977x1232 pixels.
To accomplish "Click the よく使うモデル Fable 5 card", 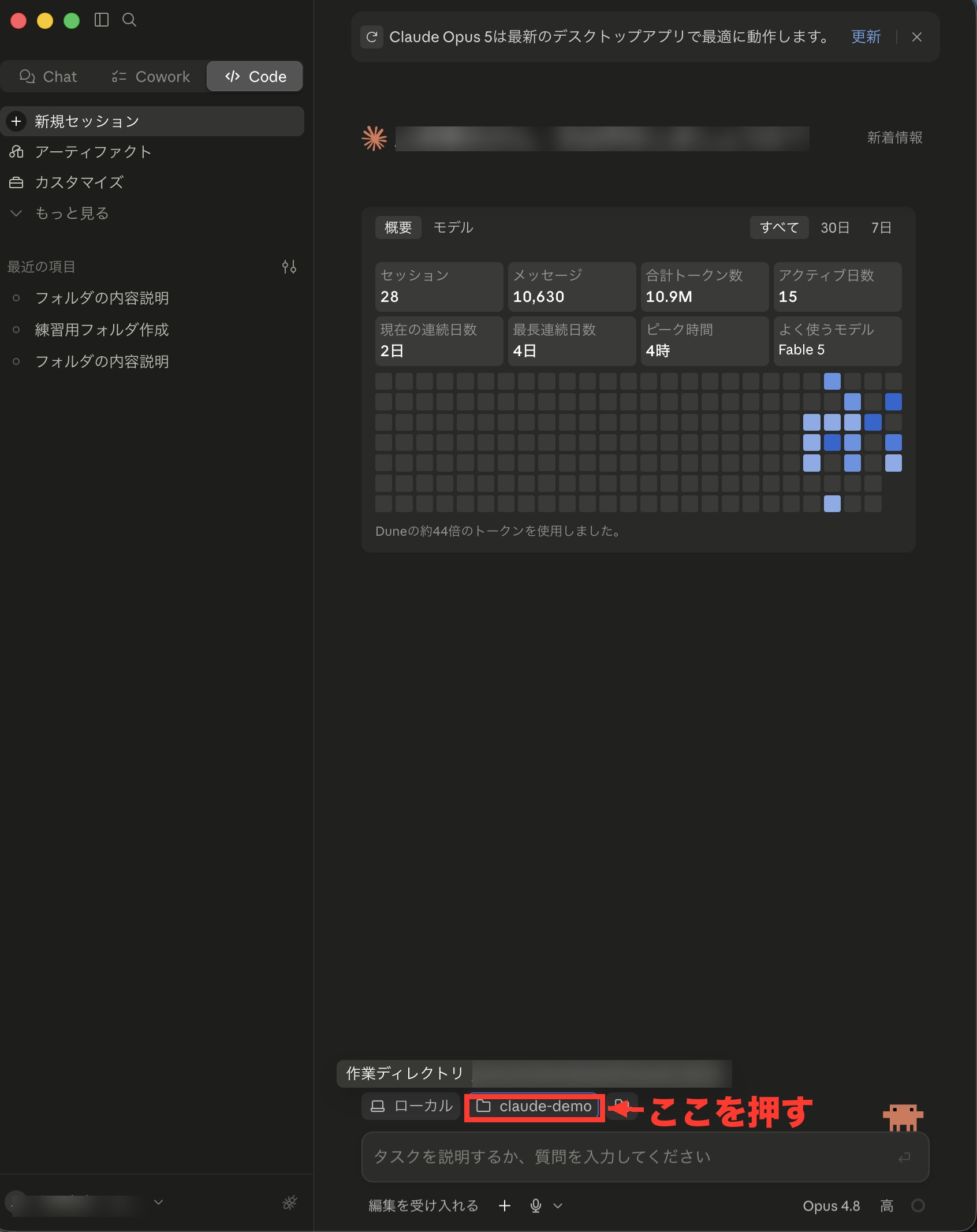I will (x=837, y=341).
